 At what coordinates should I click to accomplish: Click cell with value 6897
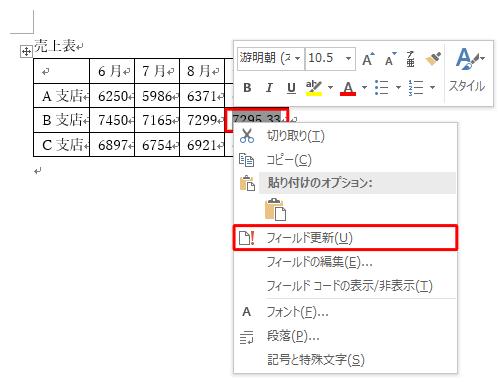[112, 145]
